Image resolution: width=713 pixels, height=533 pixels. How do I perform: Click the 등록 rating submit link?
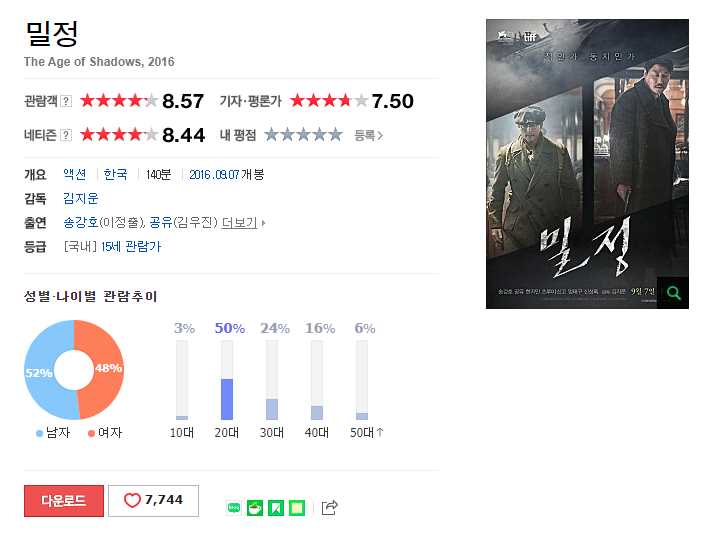[368, 135]
